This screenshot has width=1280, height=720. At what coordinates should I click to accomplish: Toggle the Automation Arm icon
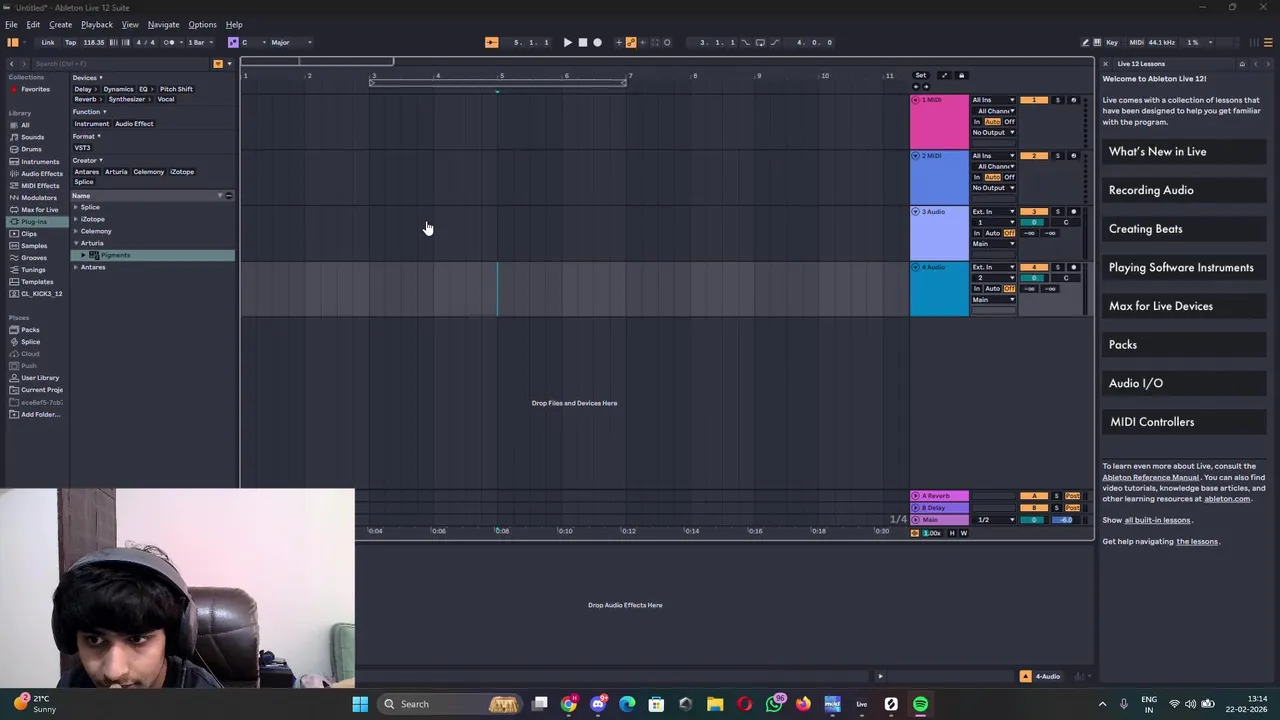[x=631, y=42]
